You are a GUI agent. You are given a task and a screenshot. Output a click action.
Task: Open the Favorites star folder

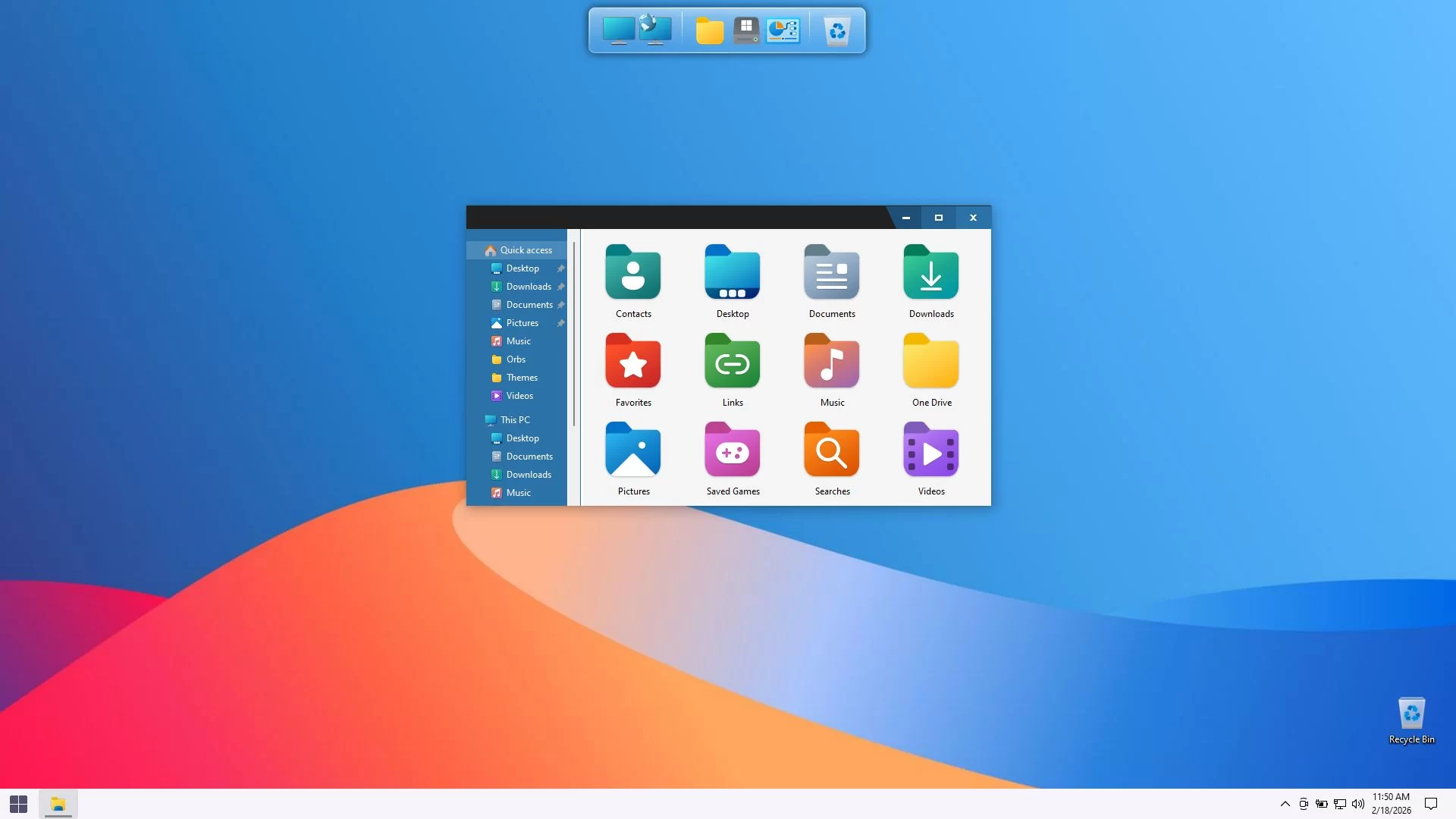633,362
